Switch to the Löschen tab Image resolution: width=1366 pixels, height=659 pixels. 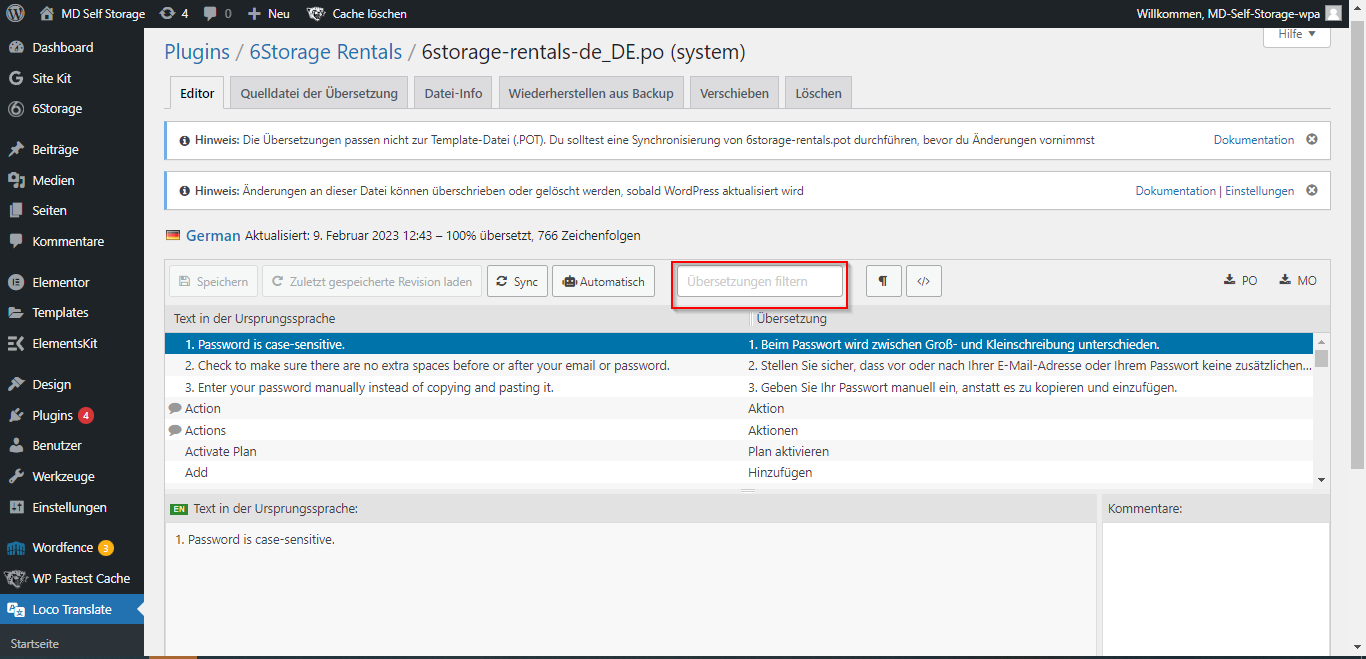click(x=818, y=93)
